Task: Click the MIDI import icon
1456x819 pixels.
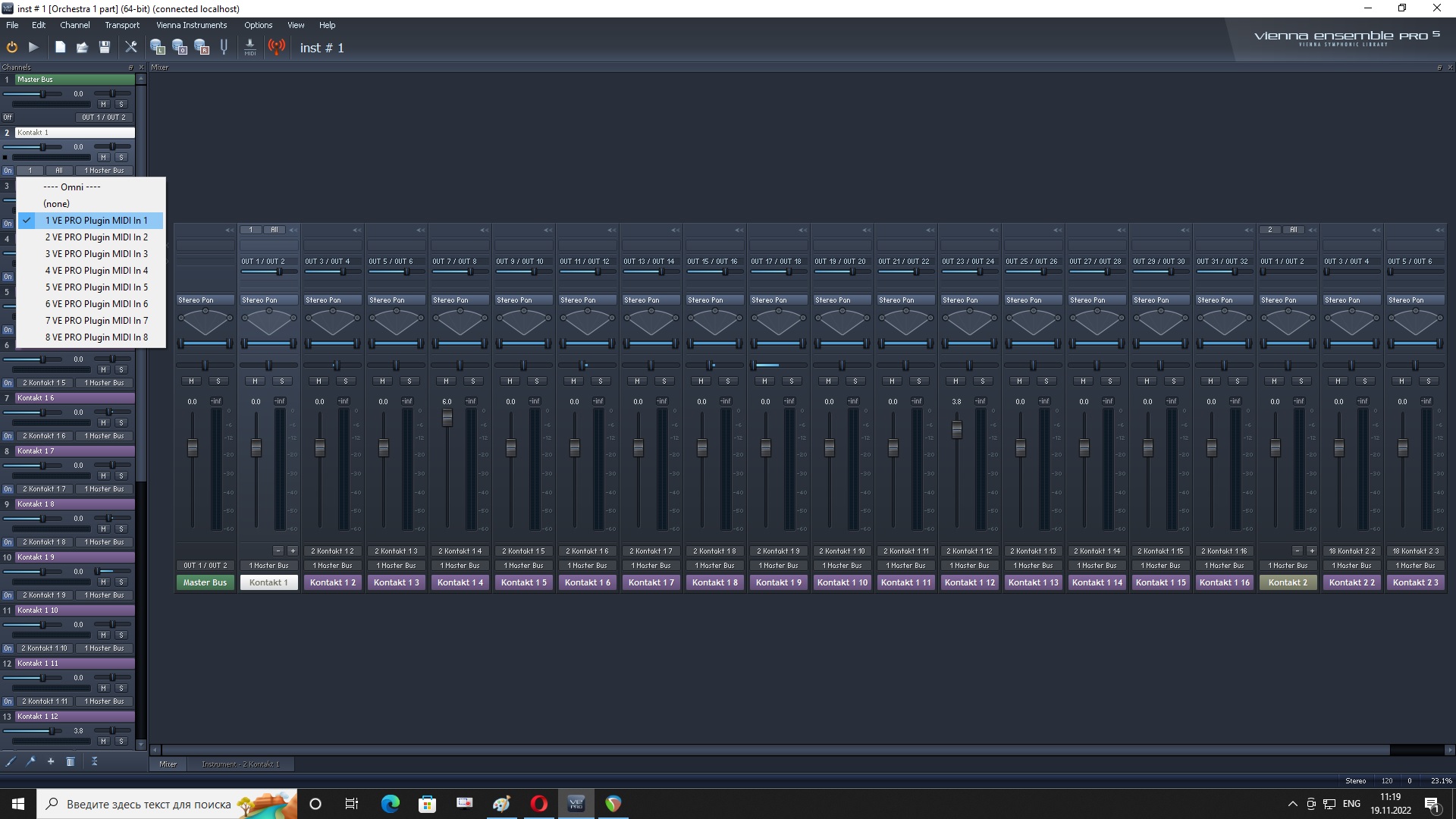Action: (250, 47)
